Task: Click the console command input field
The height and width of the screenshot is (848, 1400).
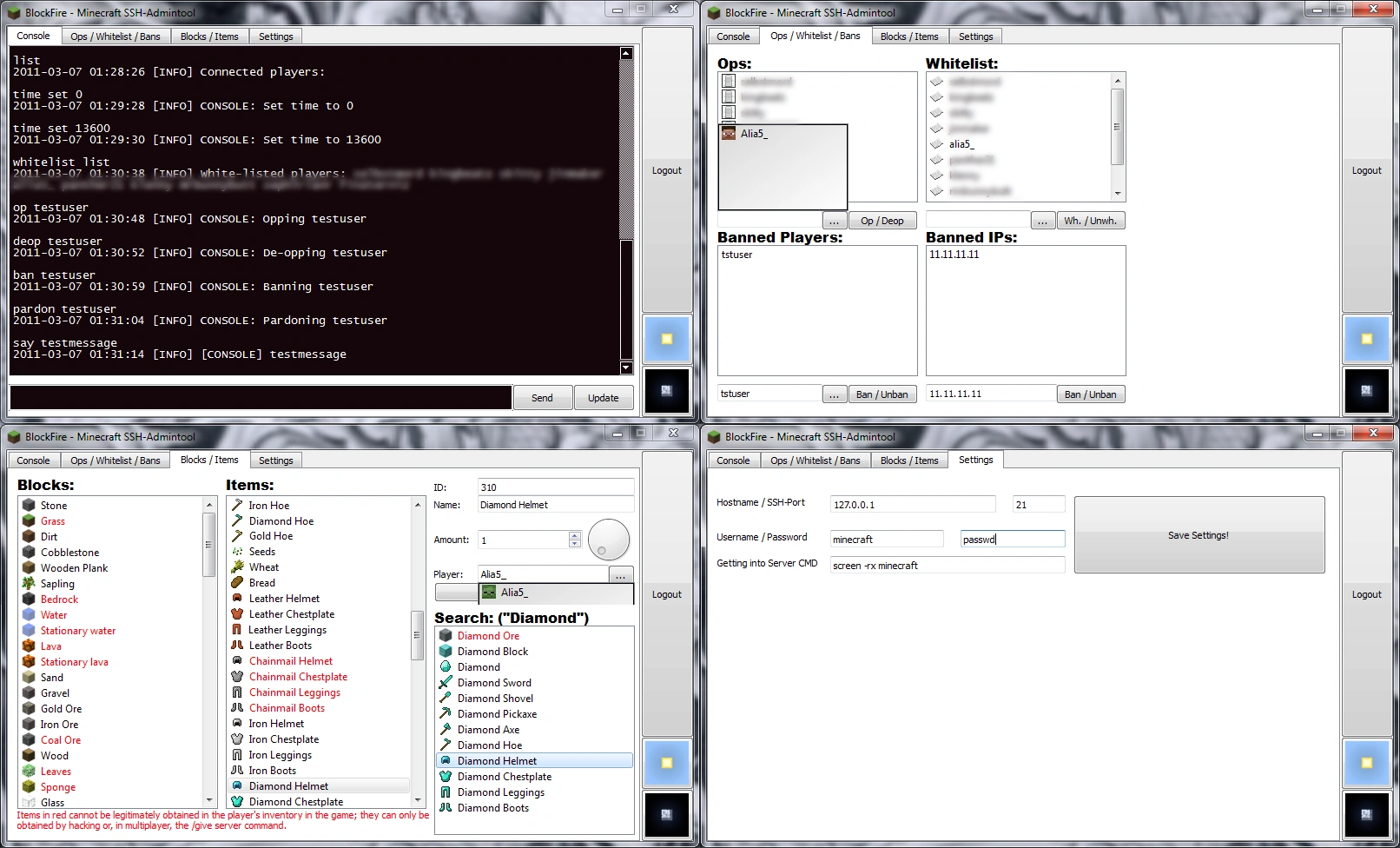Action: point(261,397)
